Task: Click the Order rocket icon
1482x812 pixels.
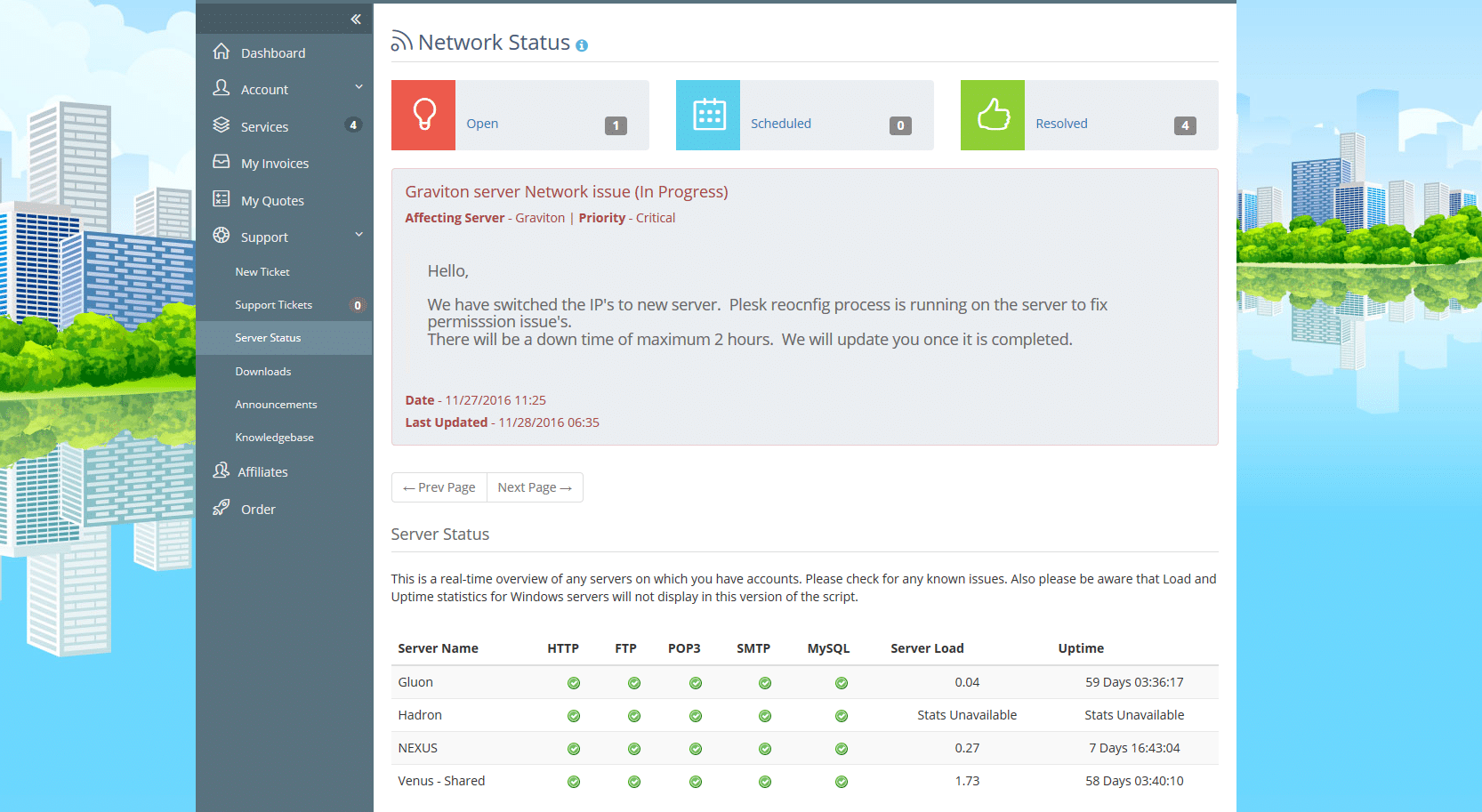Action: [221, 508]
